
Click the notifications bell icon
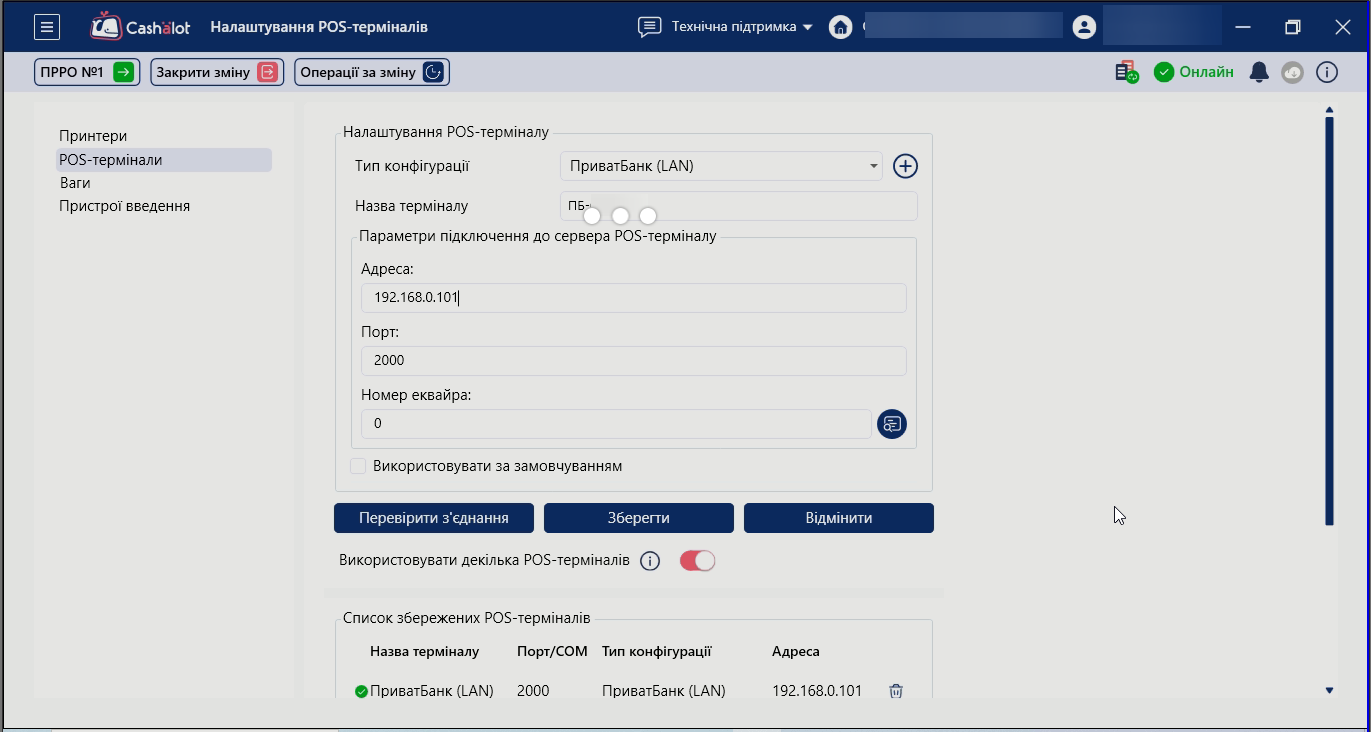click(1259, 72)
